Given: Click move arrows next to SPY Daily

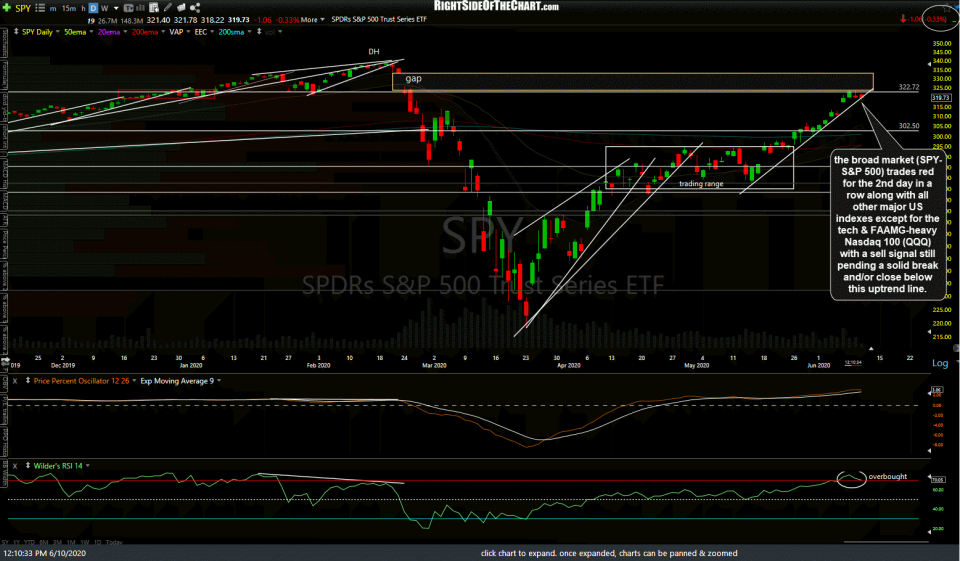Looking at the screenshot, I should (16, 32).
